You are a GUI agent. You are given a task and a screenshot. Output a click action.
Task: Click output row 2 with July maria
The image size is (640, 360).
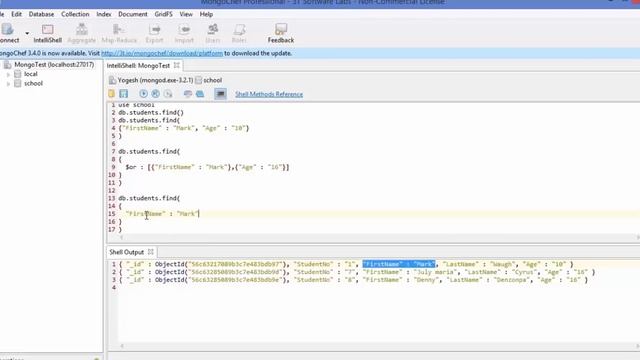coord(357,272)
